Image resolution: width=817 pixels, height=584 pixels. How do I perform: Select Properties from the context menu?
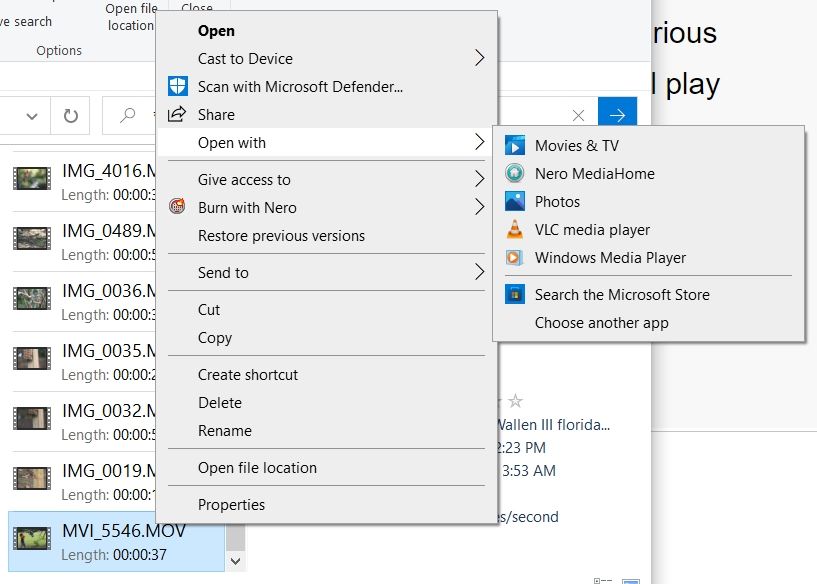point(231,505)
